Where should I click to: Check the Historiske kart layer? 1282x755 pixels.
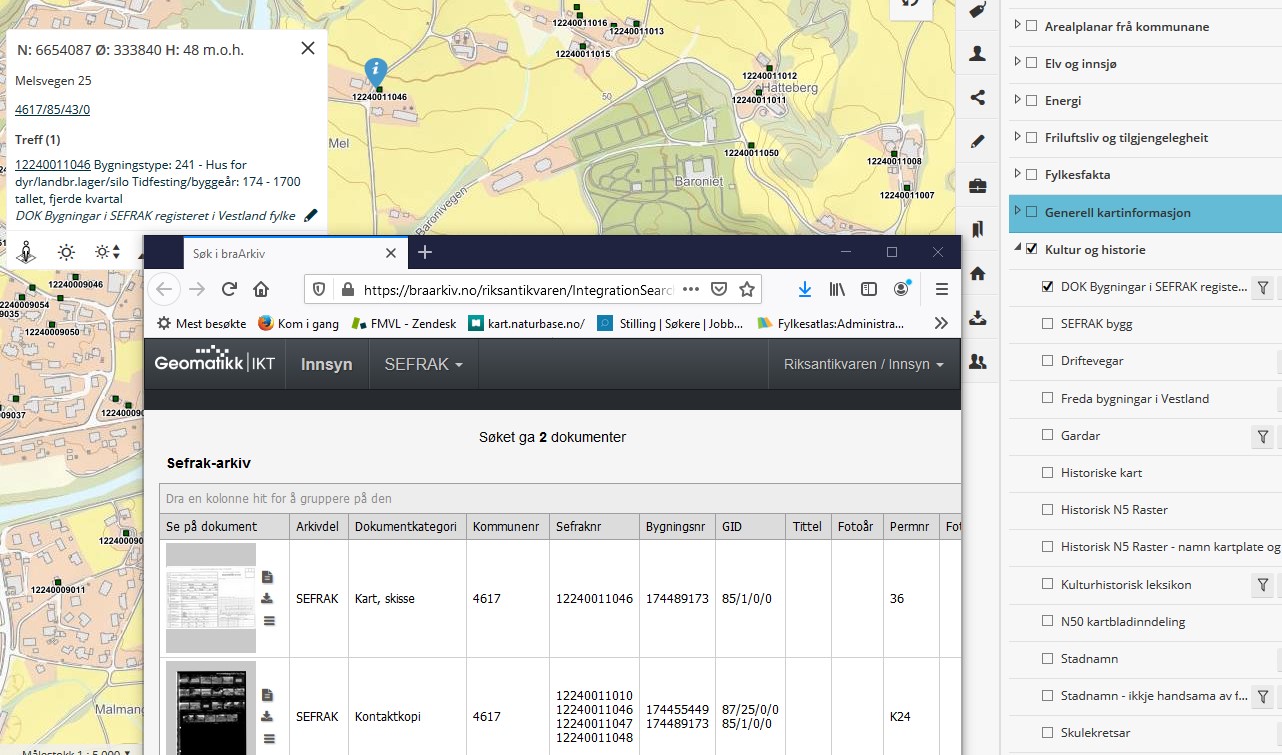[1047, 472]
